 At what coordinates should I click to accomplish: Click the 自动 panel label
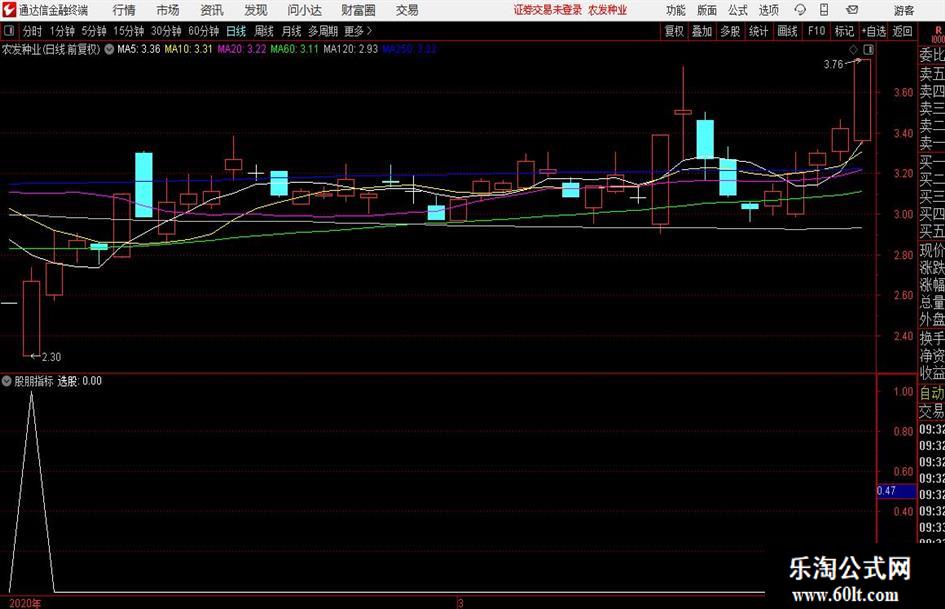pos(932,393)
